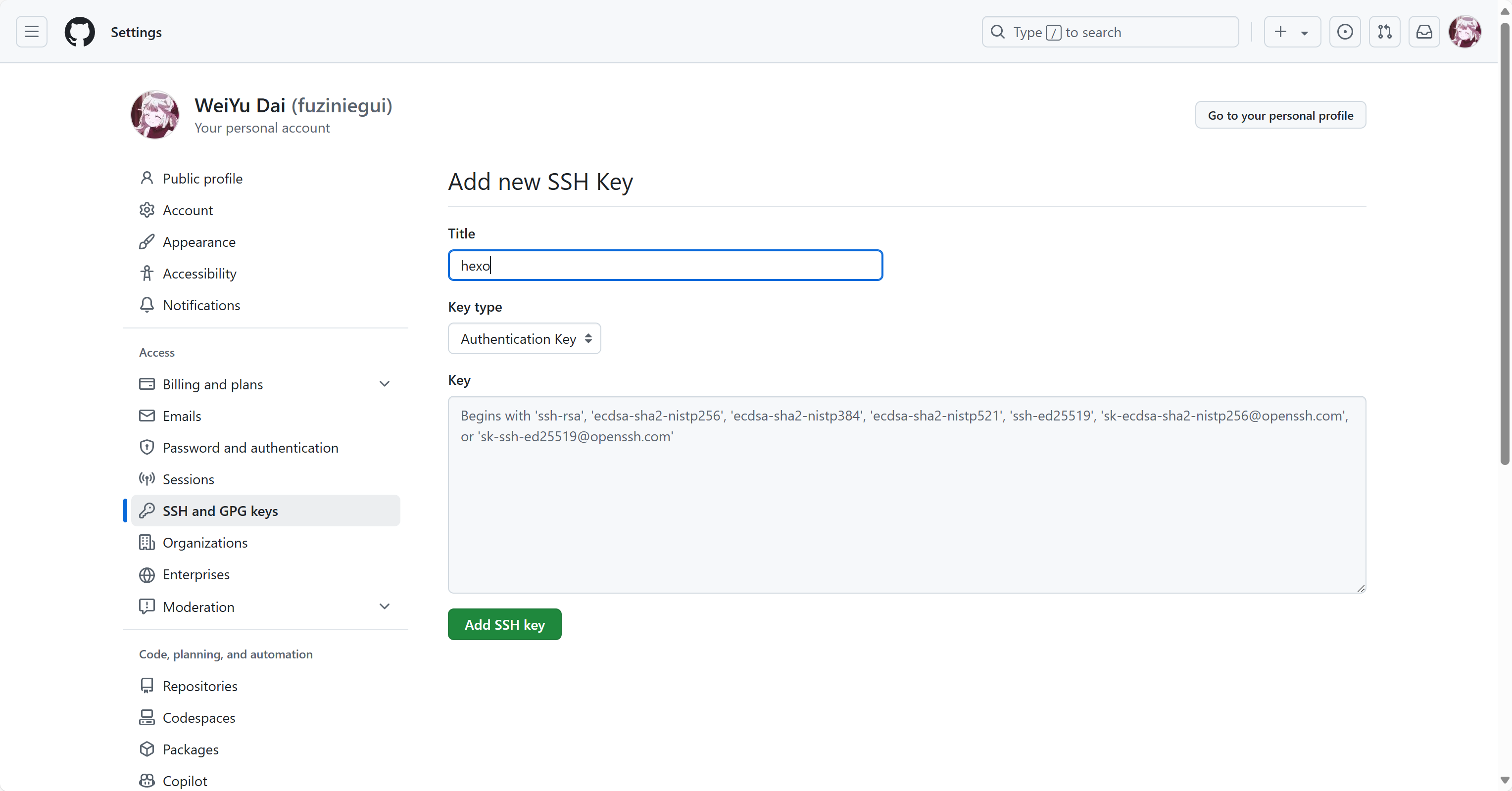This screenshot has height=791, width=1512.
Task: Click the GitHub Octocat logo
Action: (x=79, y=32)
